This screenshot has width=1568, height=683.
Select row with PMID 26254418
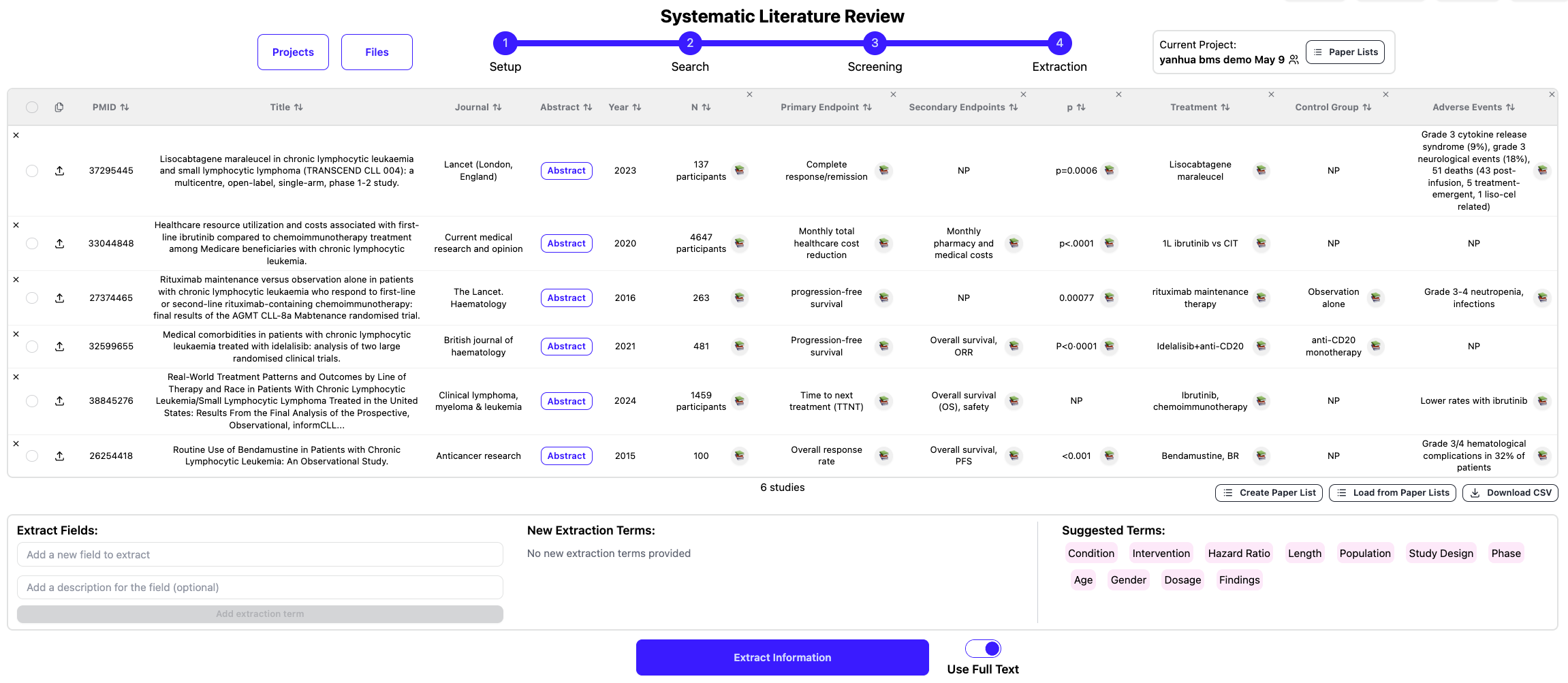click(x=32, y=456)
